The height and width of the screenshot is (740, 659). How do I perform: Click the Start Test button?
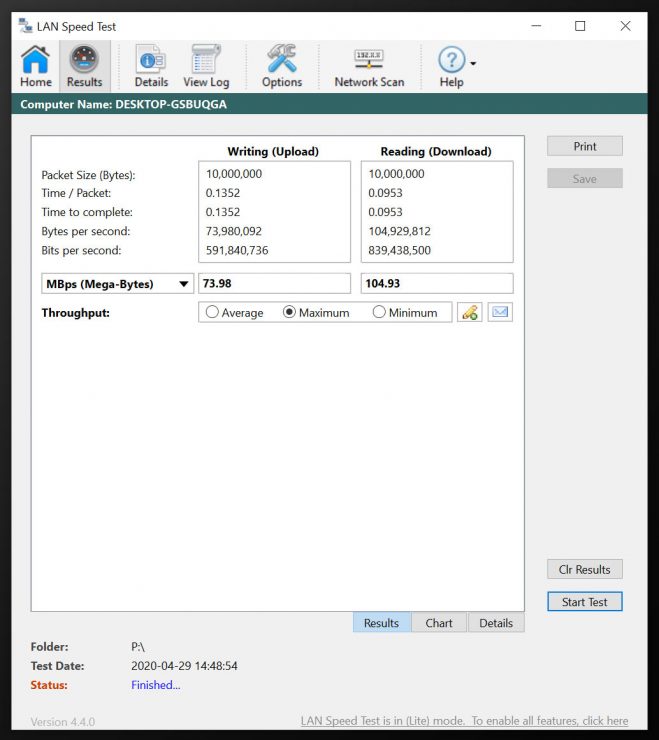[x=585, y=602]
